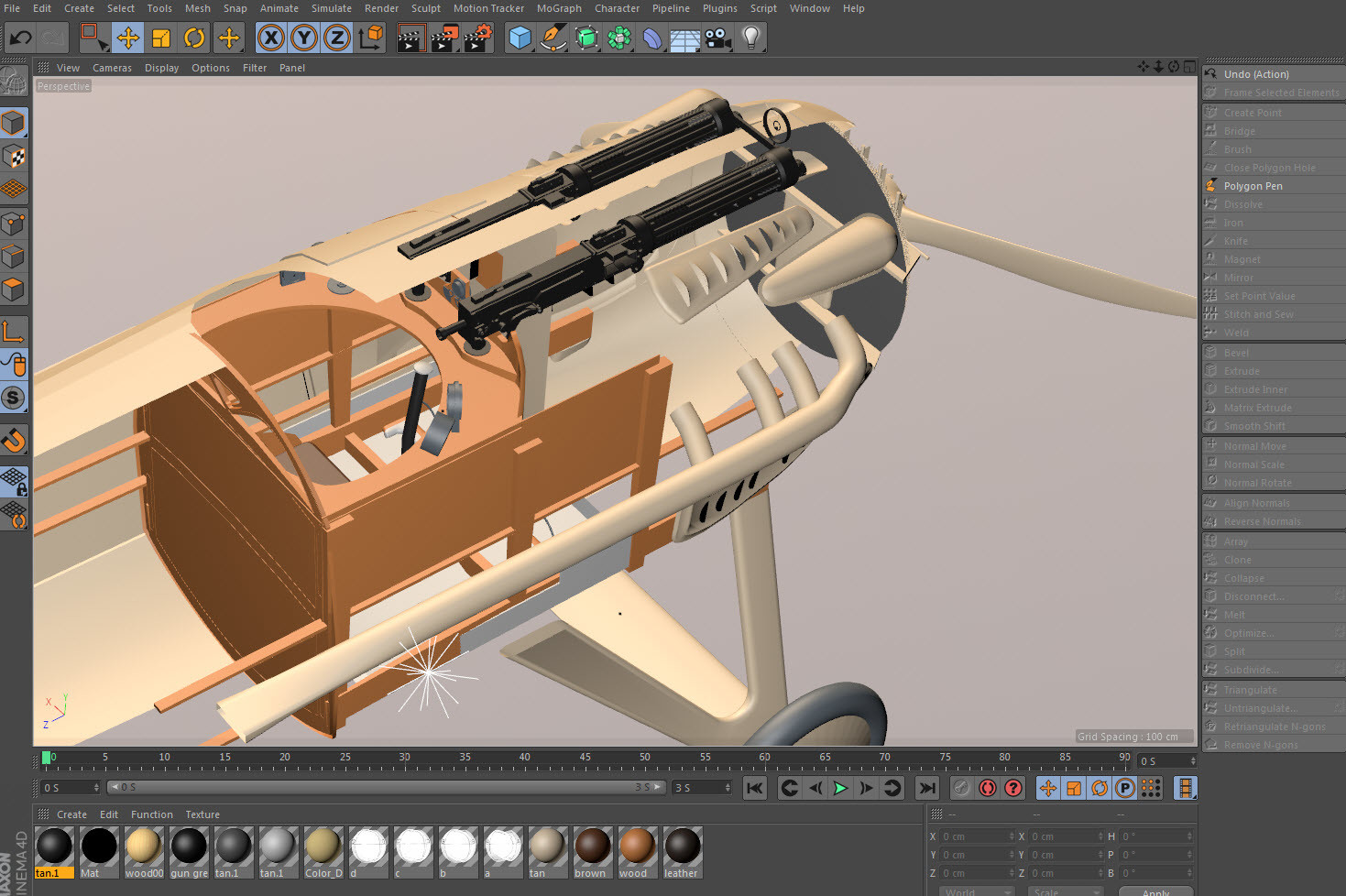Open Edit Render Settings
Screen dimensions: 1346x896
coord(478,38)
